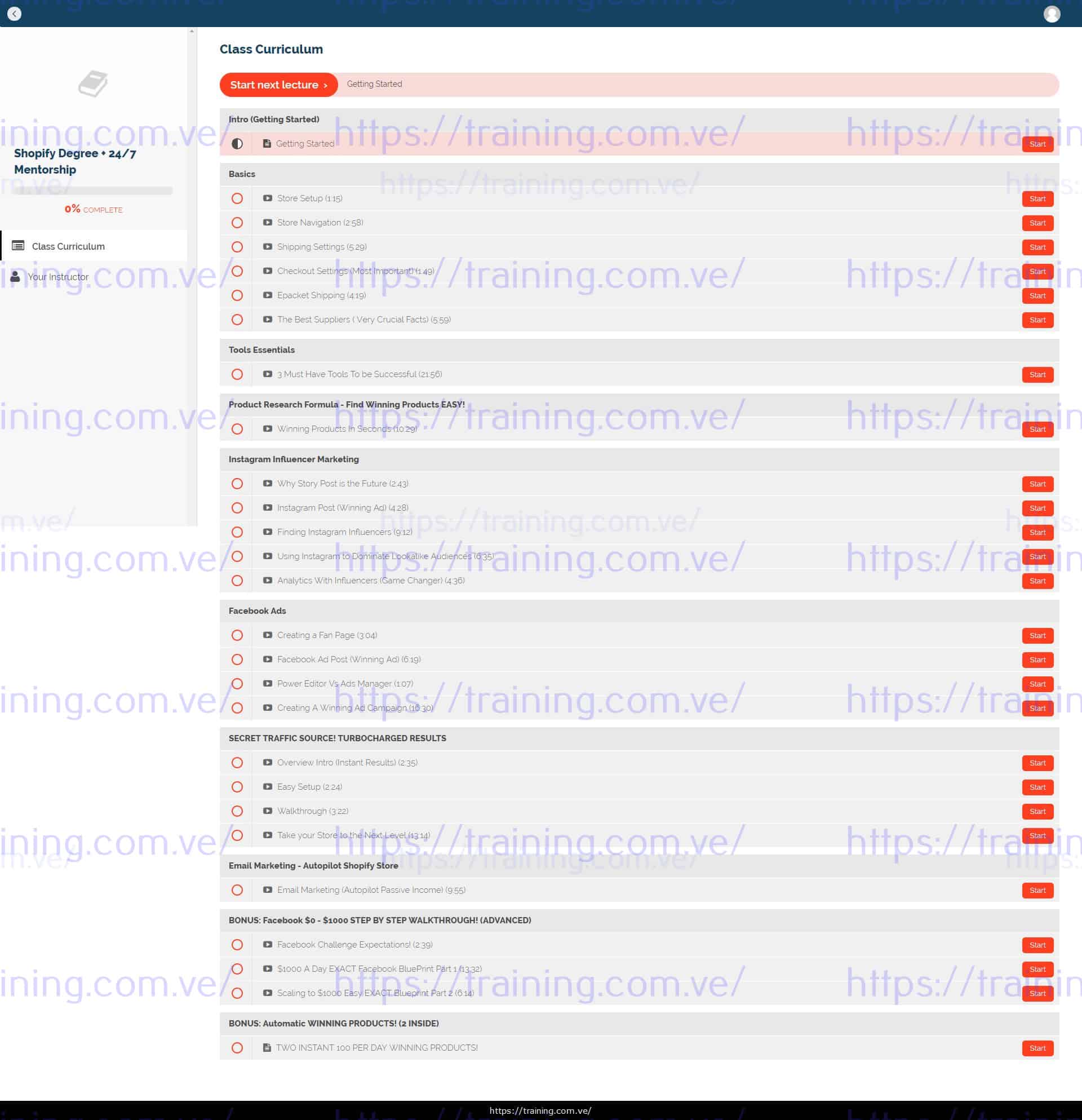Viewport: 1082px width, 1120px height.
Task: Start the 3 Must Have Tools lecture
Action: (x=1037, y=375)
